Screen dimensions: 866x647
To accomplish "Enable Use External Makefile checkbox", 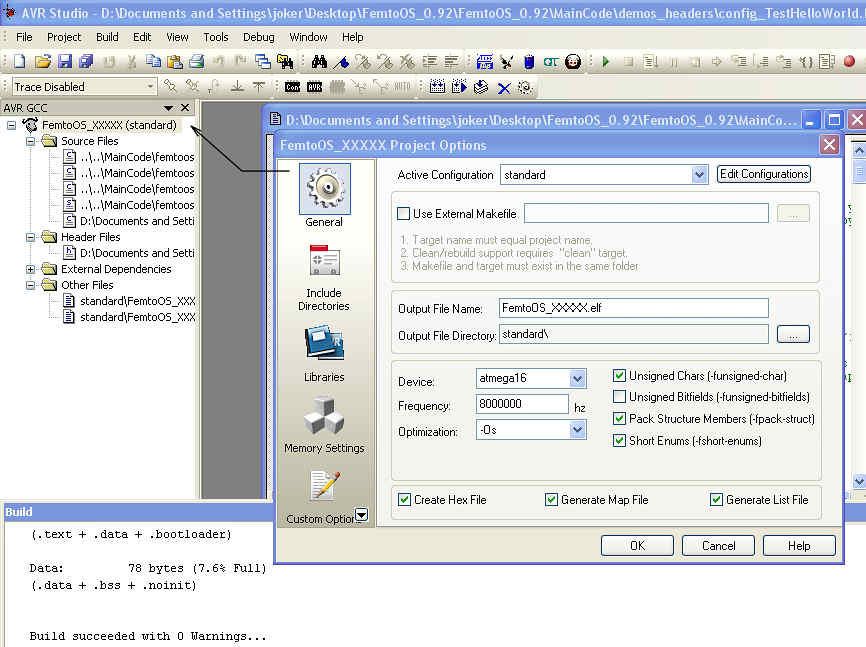I will (x=404, y=213).
